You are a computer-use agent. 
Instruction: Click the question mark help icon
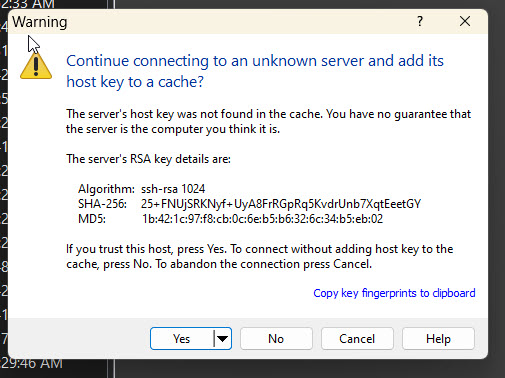point(420,22)
